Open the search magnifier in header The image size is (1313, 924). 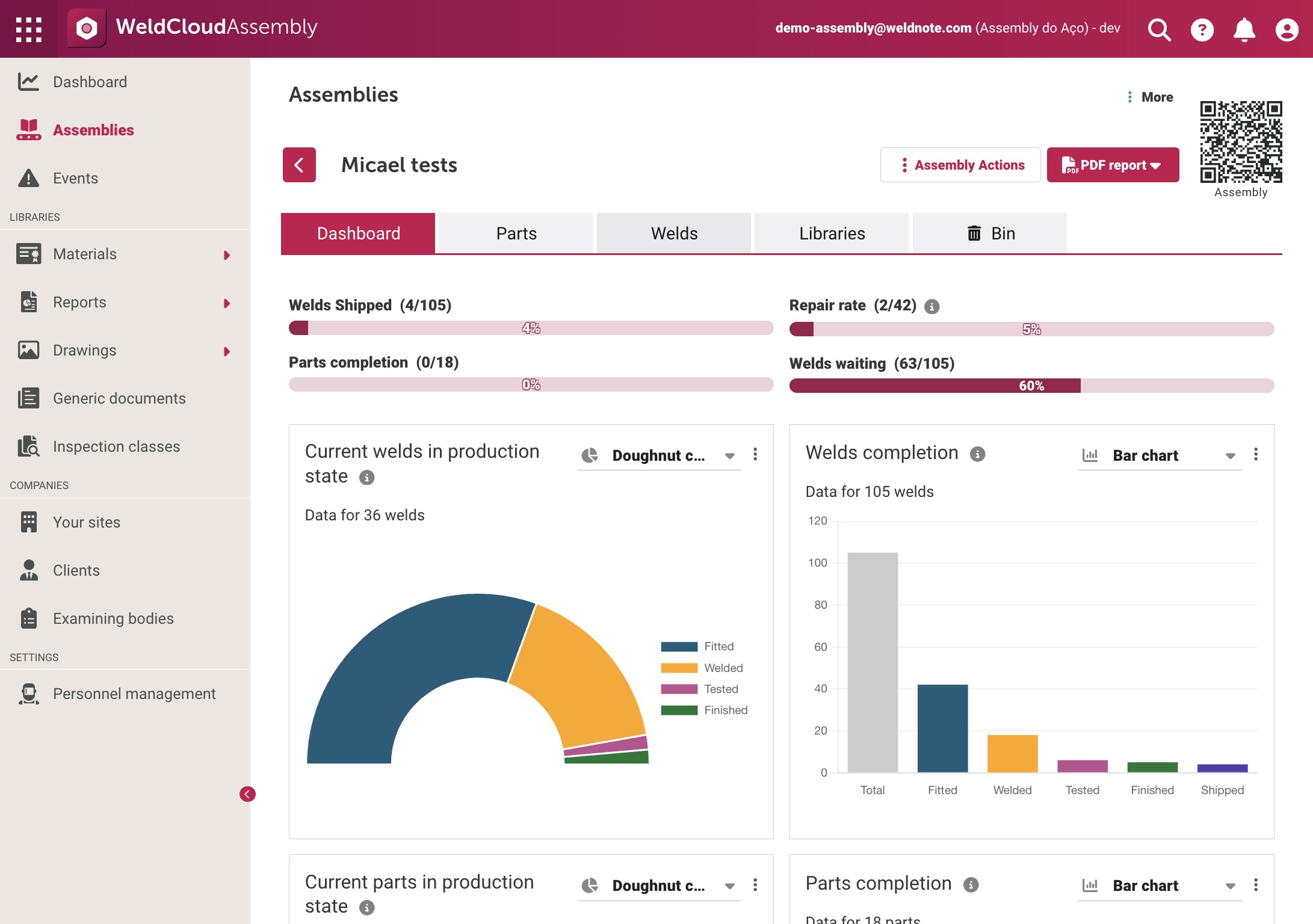[1159, 29]
